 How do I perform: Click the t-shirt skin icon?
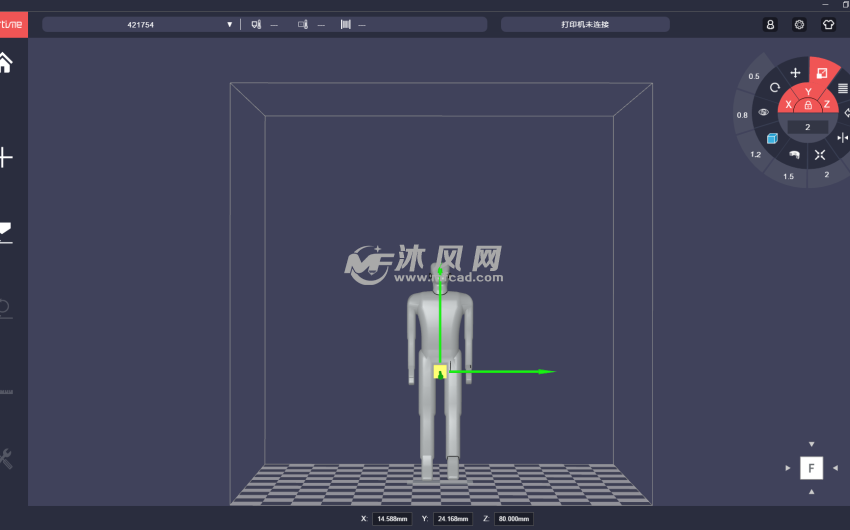[828, 24]
